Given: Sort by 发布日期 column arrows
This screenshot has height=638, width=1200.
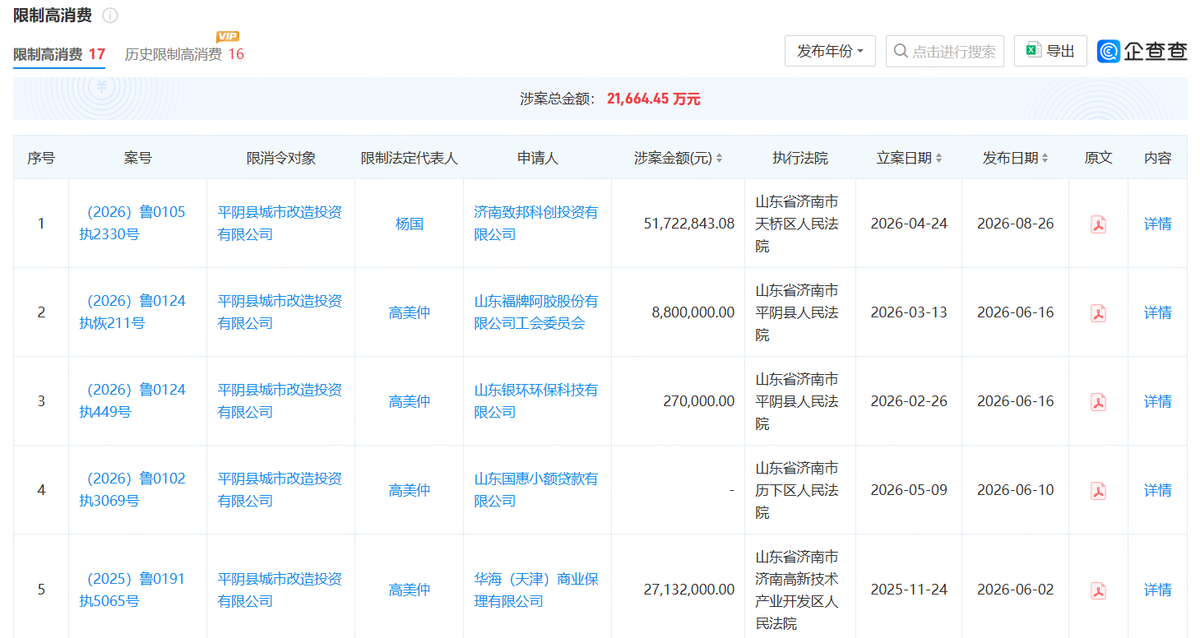Looking at the screenshot, I should (1046, 158).
